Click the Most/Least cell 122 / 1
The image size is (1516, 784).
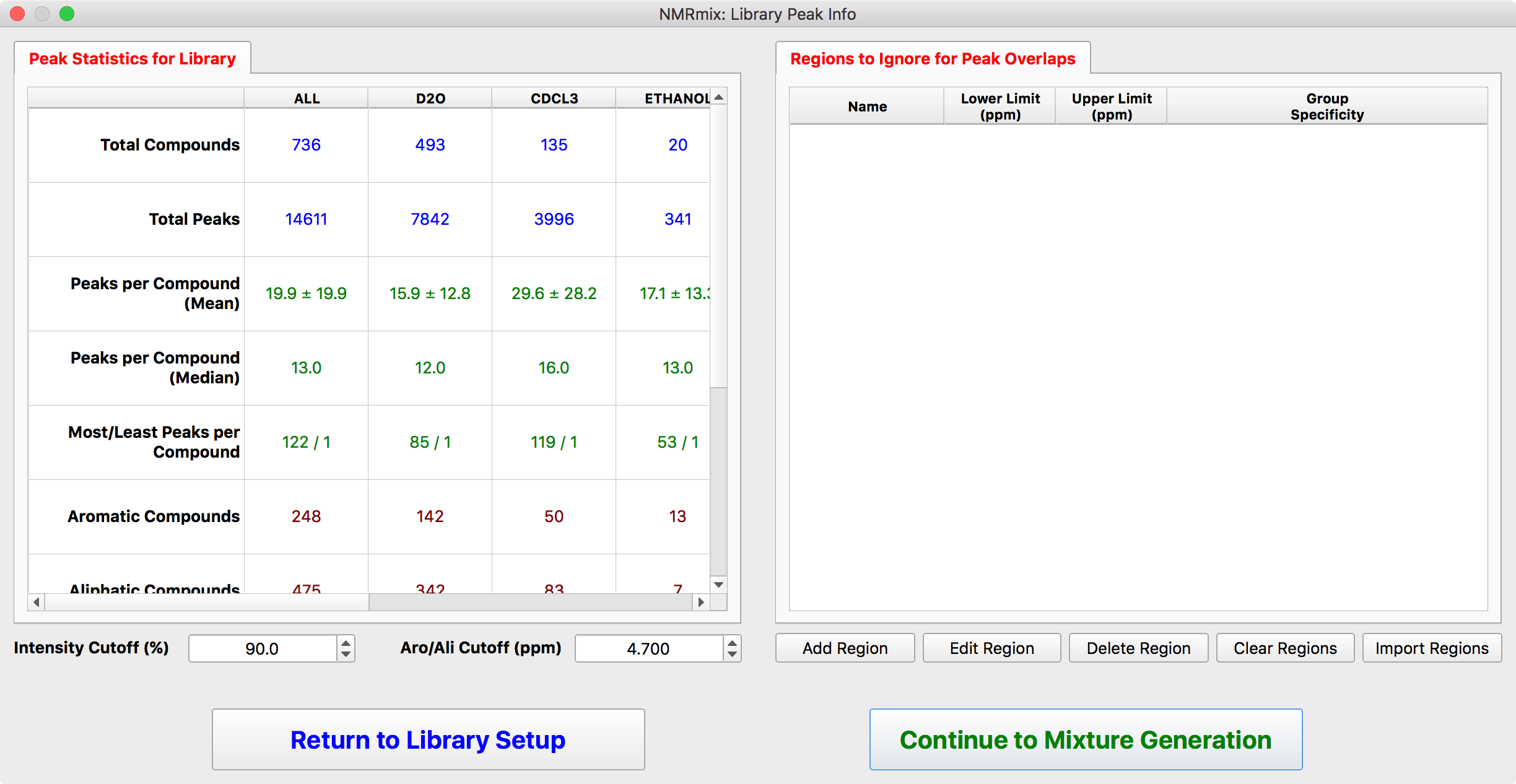[x=307, y=442]
